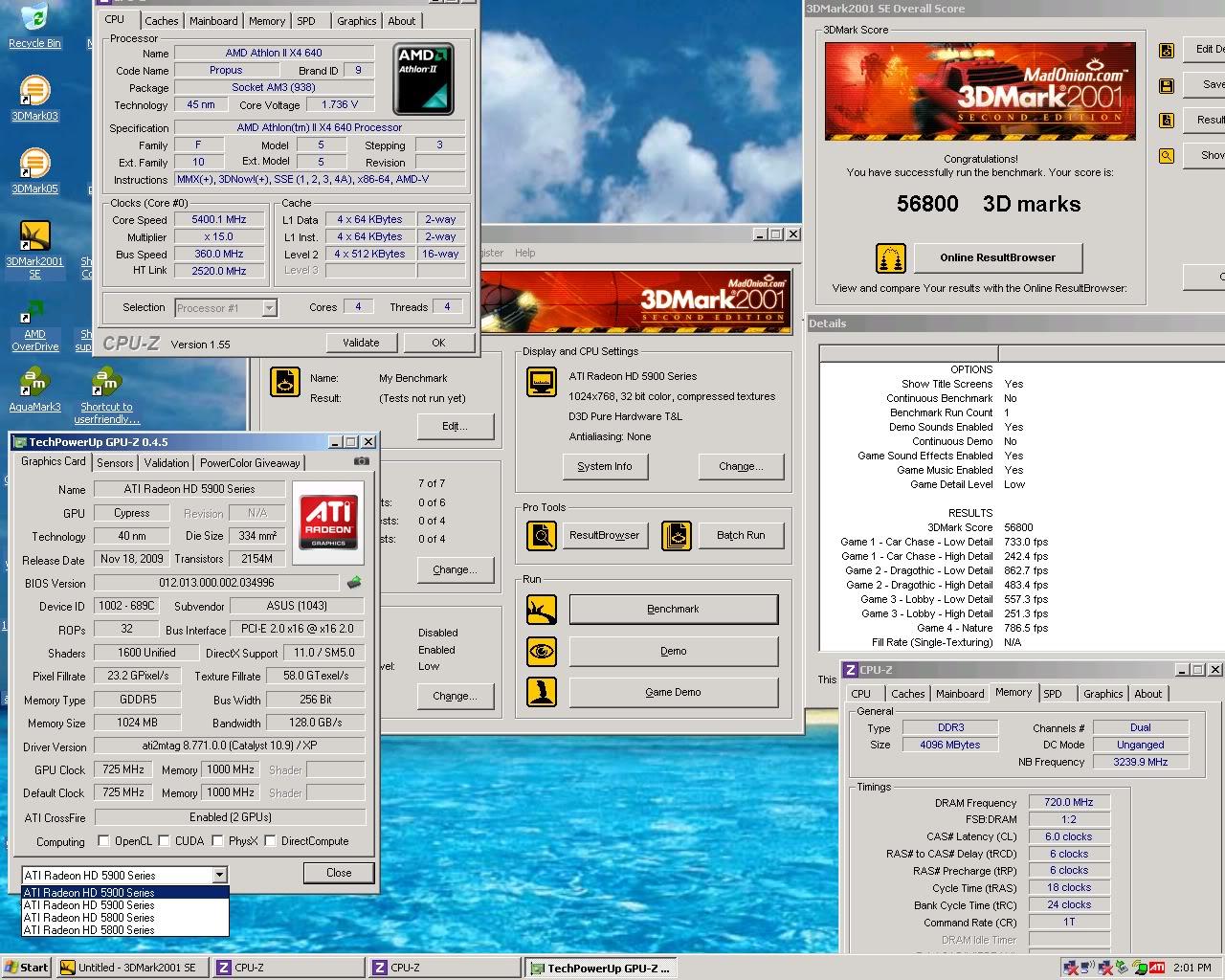Click the Game Demo button
This screenshot has width=1225, height=980.
point(673,692)
